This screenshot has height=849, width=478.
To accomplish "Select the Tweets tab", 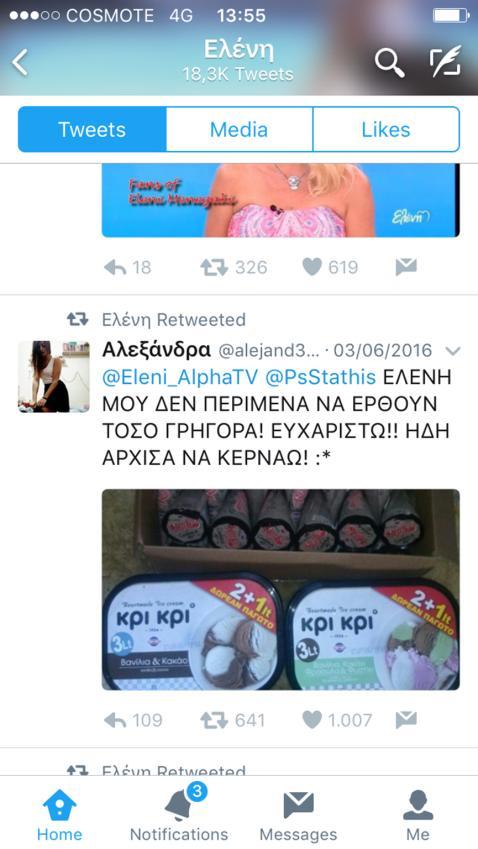I will (x=92, y=129).
